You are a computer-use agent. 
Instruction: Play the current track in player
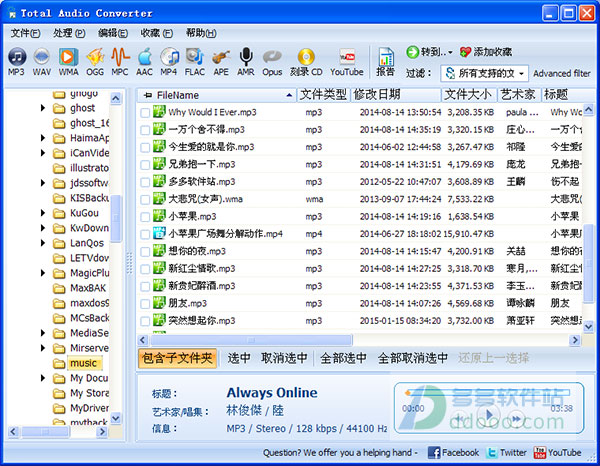[489, 414]
